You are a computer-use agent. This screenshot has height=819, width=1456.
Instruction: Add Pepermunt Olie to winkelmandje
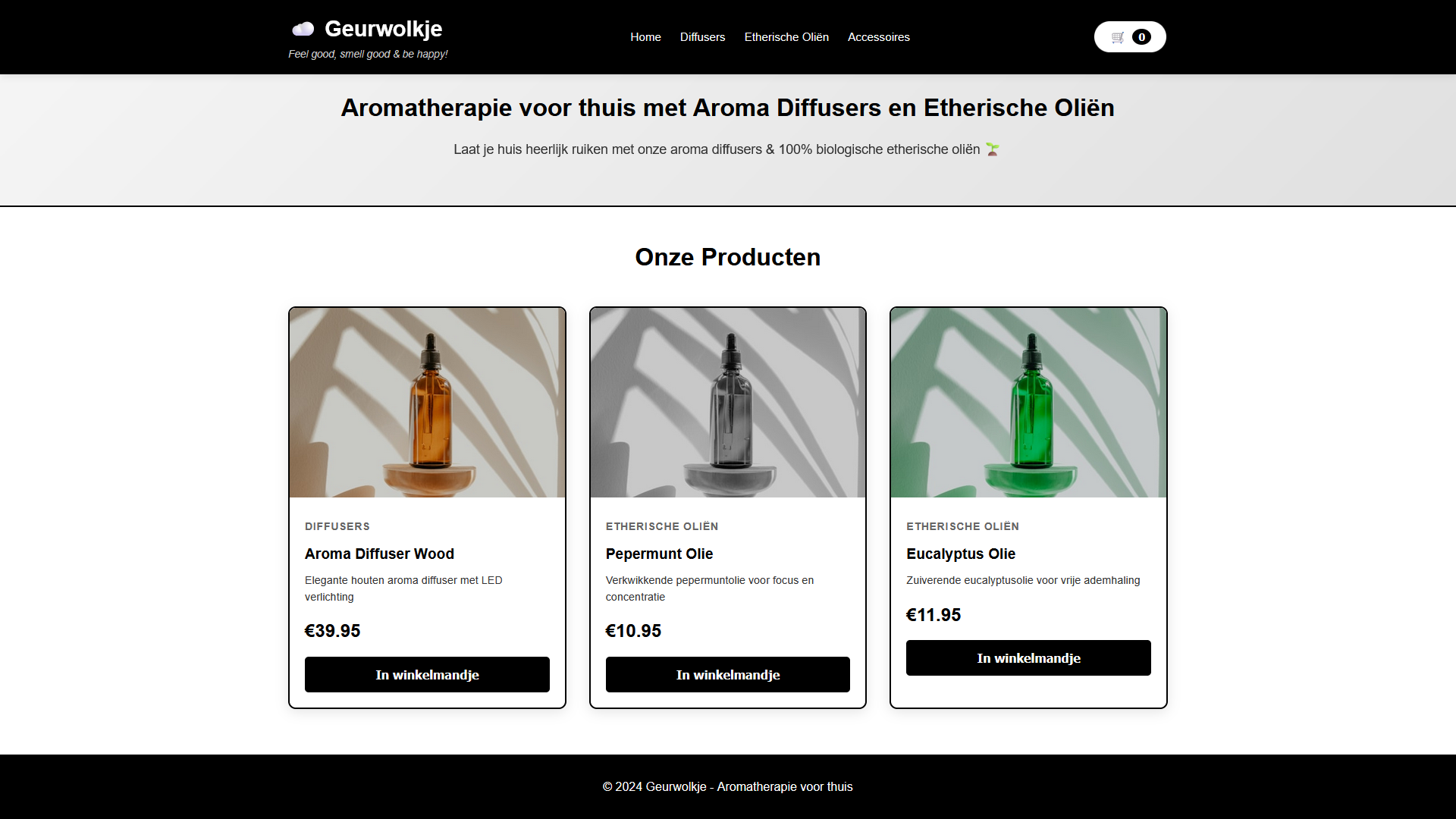(727, 674)
